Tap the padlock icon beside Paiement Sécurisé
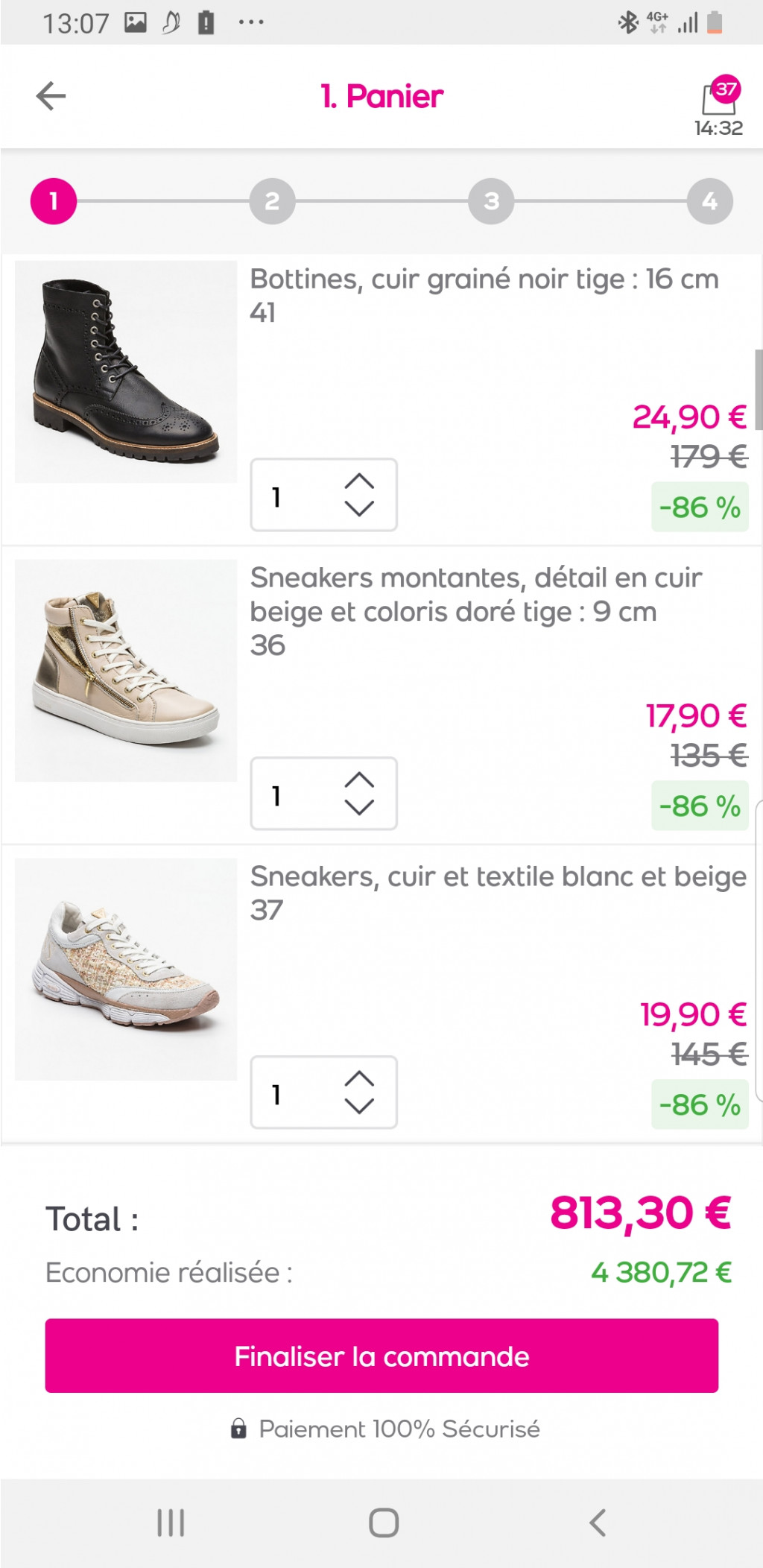763x1568 pixels. 238,1429
